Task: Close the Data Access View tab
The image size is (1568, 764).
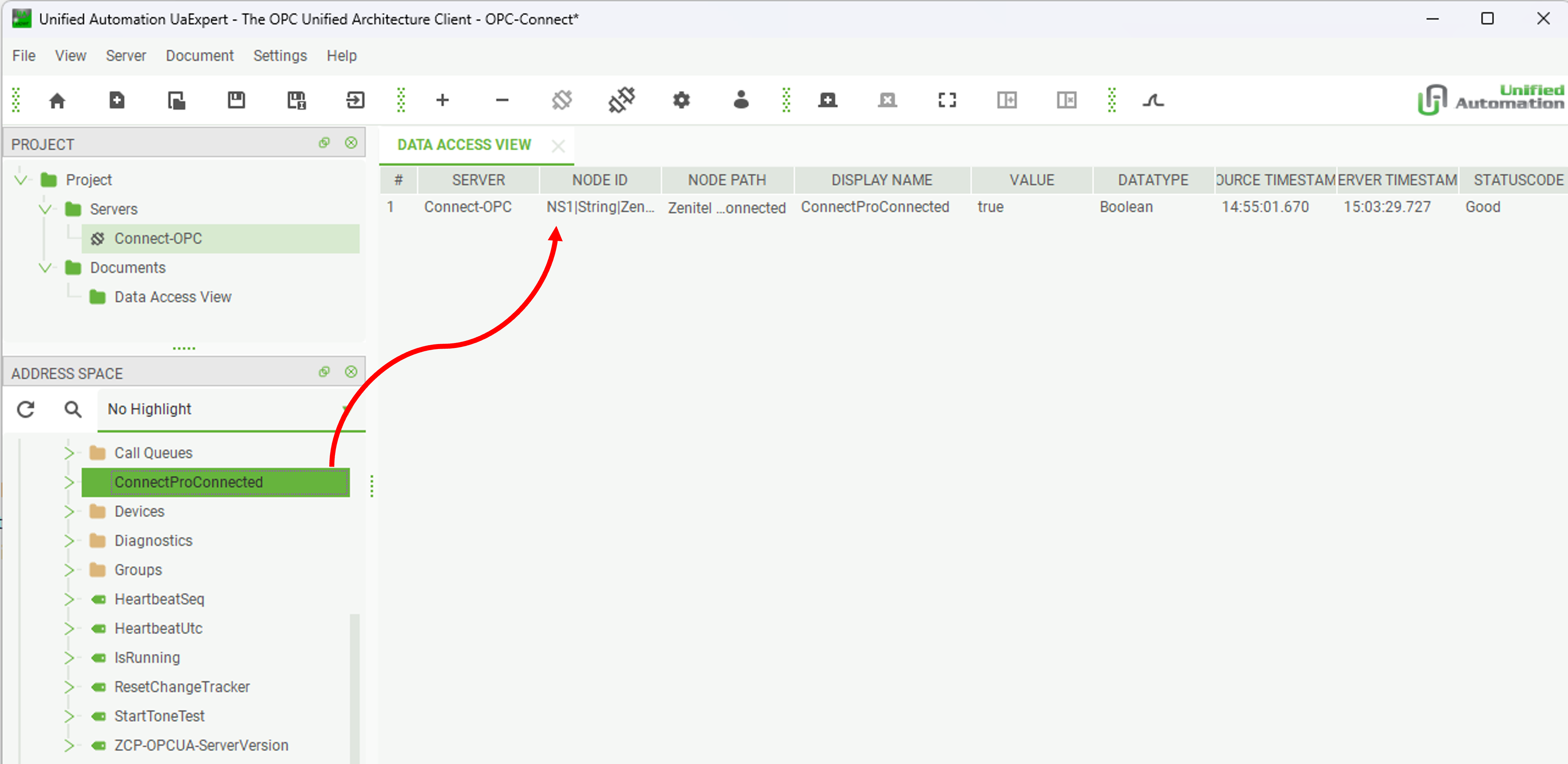Action: [558, 145]
